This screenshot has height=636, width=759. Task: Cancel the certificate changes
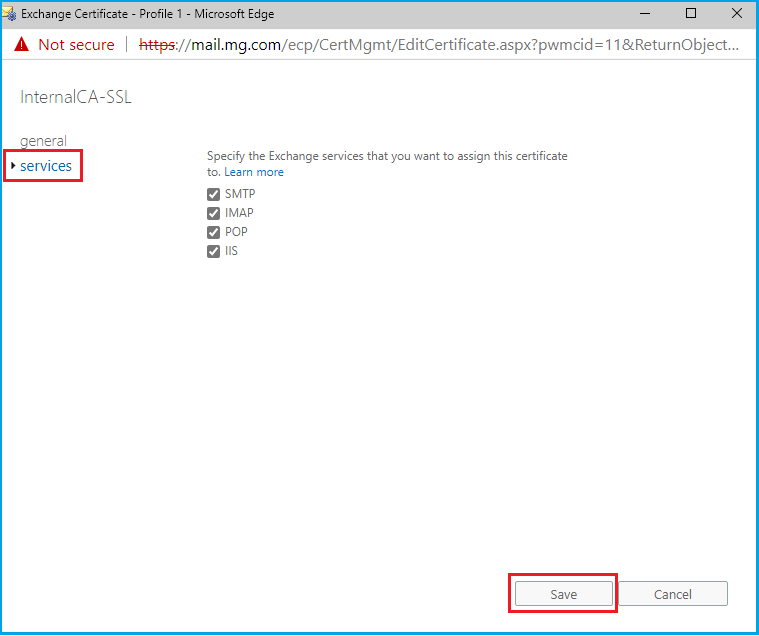click(672, 594)
